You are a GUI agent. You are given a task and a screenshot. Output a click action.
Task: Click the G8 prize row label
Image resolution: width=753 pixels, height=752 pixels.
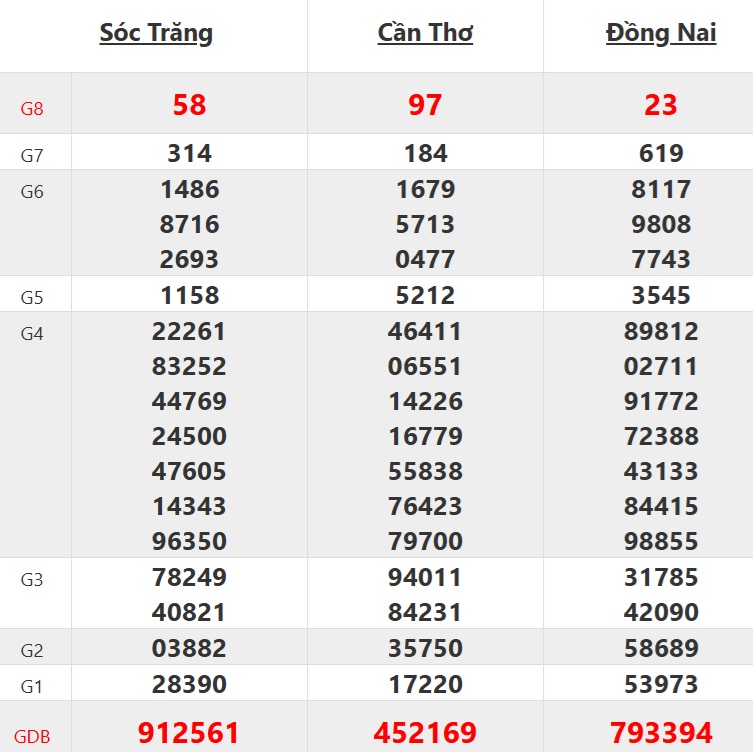pyautogui.click(x=32, y=107)
